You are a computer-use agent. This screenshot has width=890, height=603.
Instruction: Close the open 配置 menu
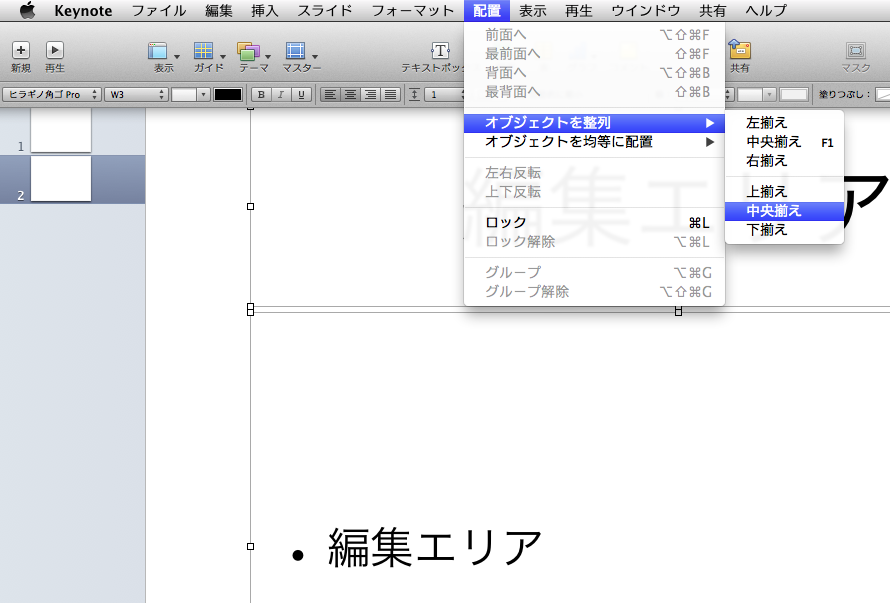click(486, 10)
